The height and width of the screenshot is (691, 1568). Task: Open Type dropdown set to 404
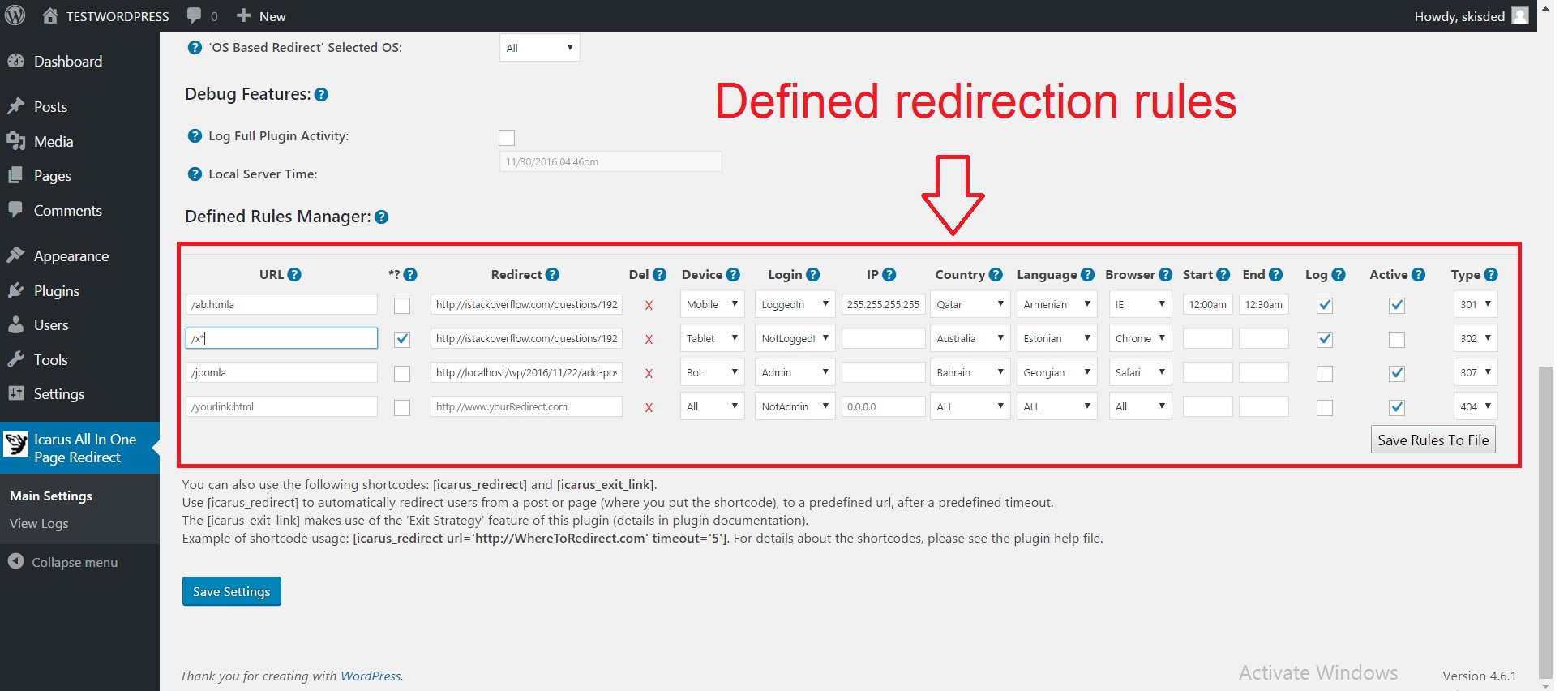[x=1475, y=406]
